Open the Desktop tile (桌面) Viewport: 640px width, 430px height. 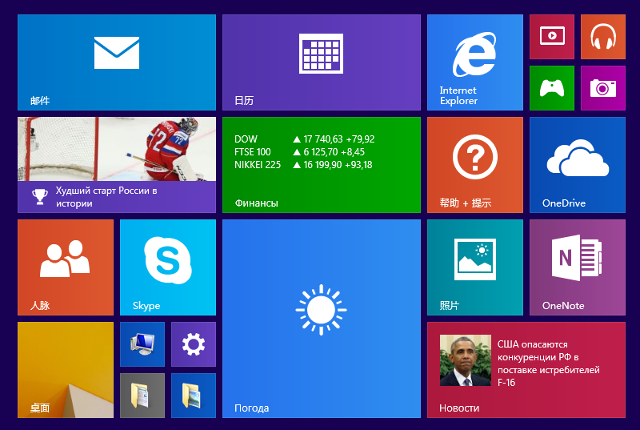66,370
